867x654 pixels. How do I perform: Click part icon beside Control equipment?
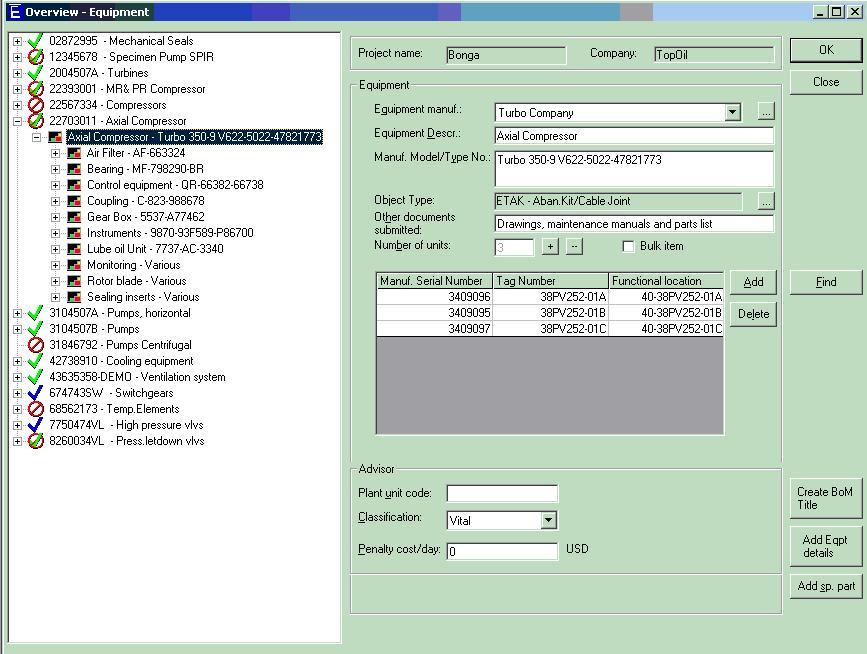[74, 185]
